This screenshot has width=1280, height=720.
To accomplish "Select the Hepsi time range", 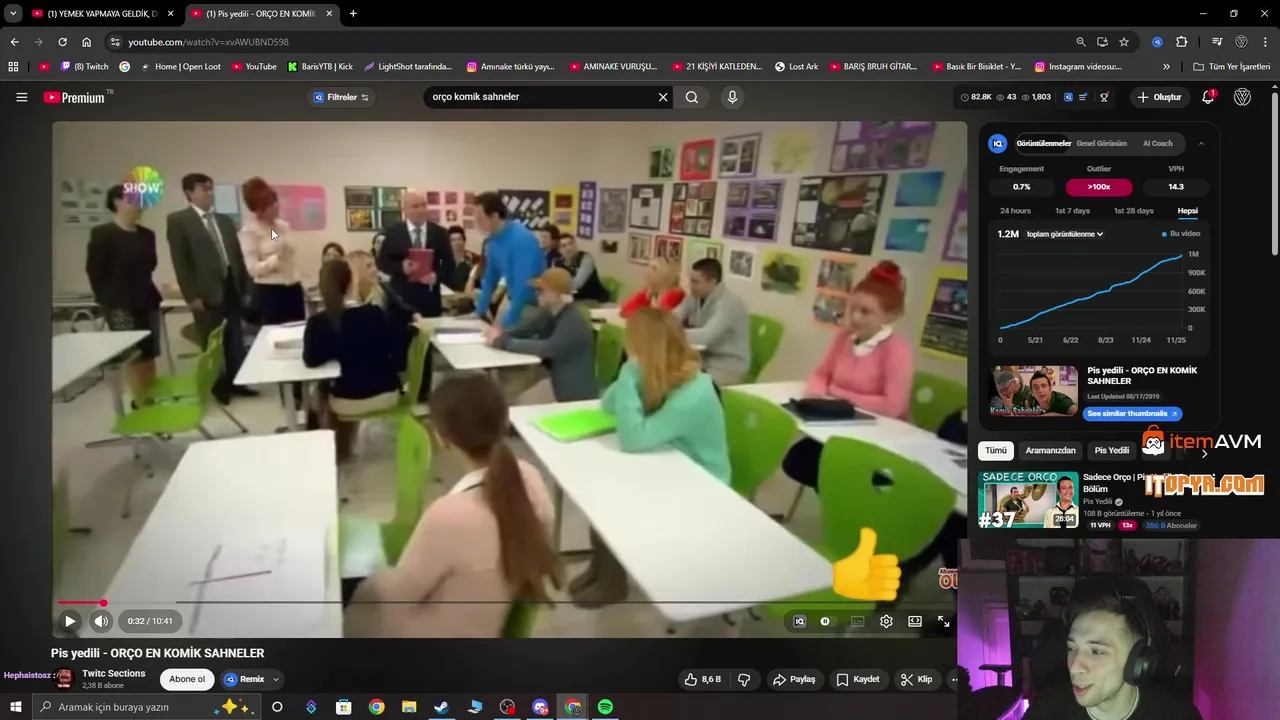I will tap(1187, 211).
